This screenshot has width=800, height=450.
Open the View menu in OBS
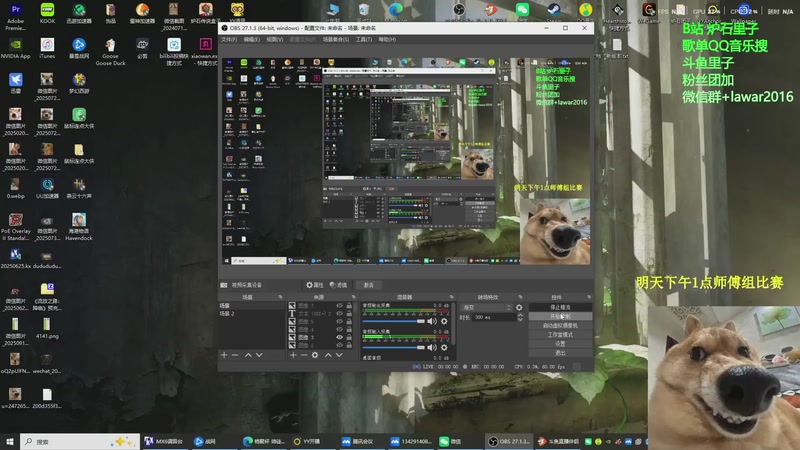(274, 39)
